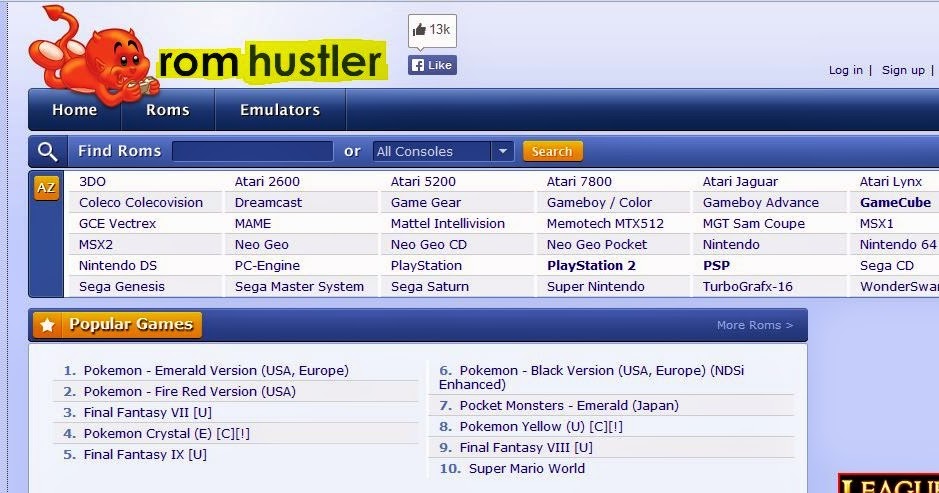Open the Home menu tab
This screenshot has height=493, width=939.
pyautogui.click(x=75, y=110)
